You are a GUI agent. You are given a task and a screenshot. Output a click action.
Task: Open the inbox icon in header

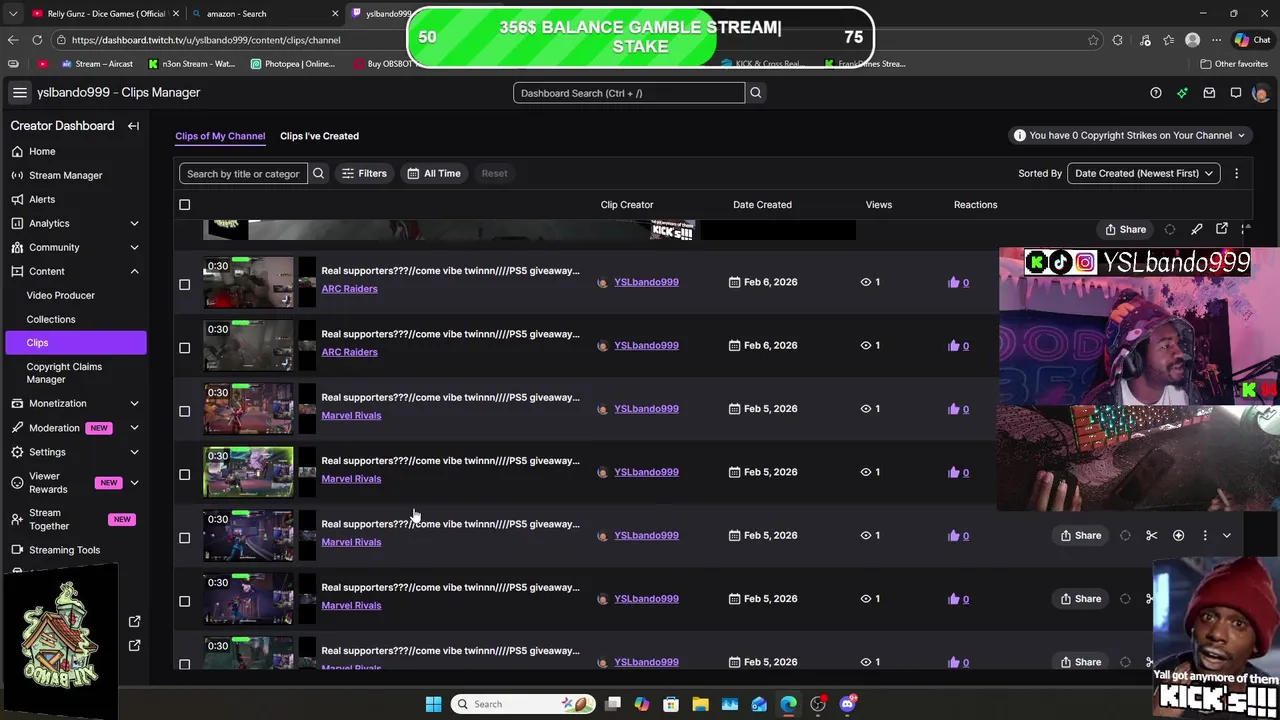point(1209,93)
